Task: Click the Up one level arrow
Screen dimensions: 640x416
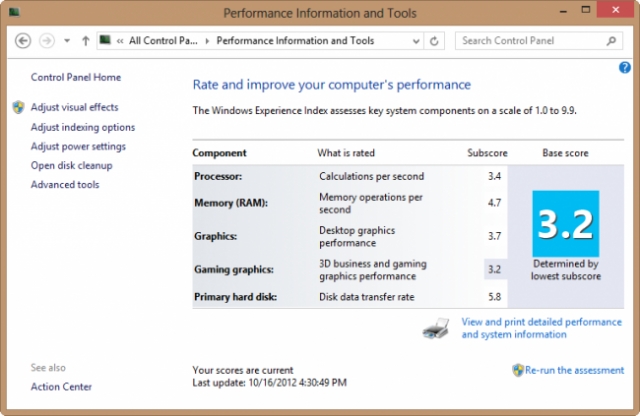Action: click(84, 41)
